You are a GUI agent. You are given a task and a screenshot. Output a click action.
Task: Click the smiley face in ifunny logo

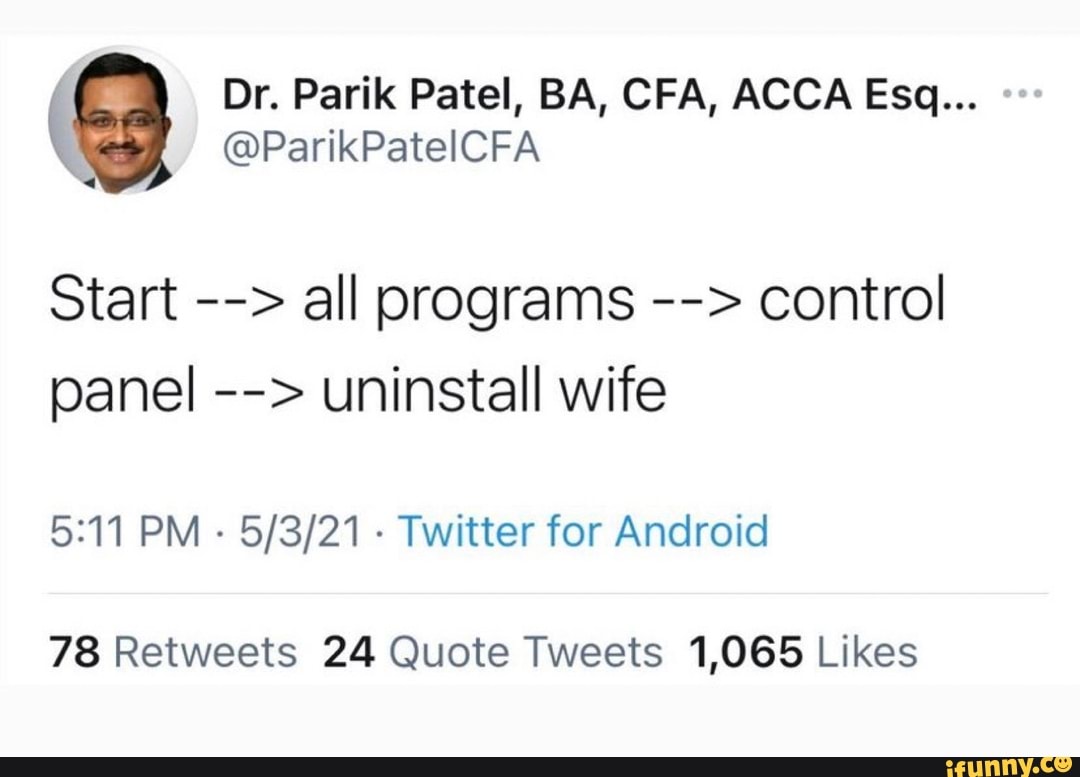coord(1064,764)
